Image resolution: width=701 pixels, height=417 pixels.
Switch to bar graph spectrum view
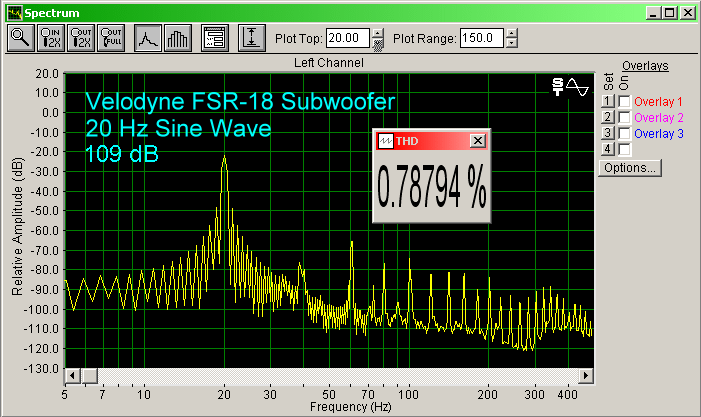point(178,38)
